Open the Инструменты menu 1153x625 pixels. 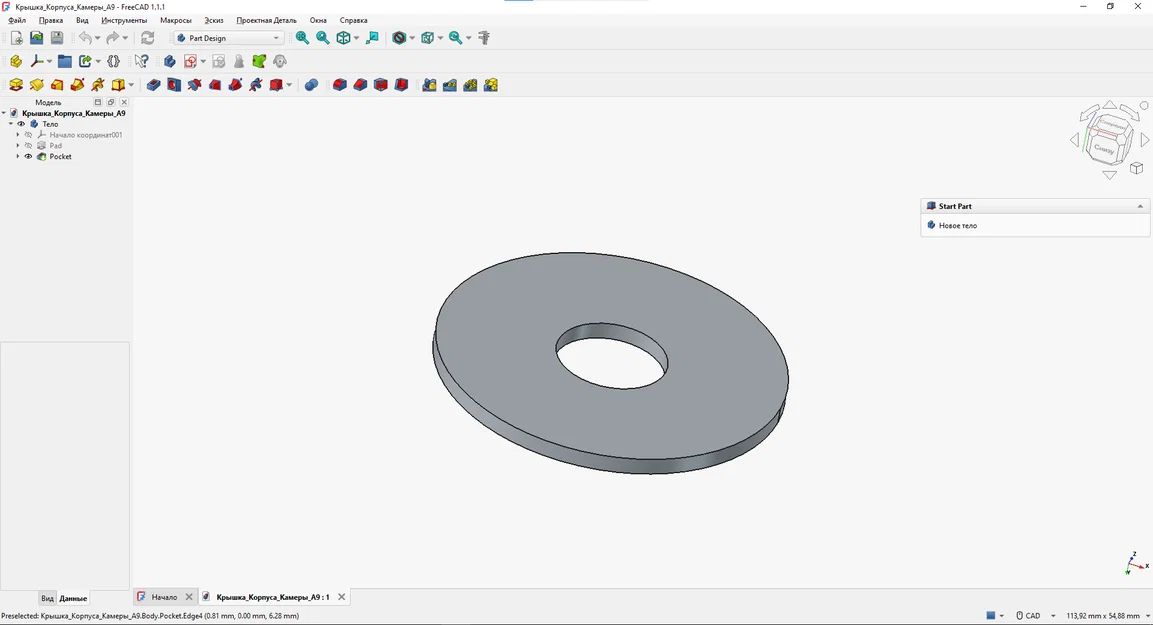(124, 21)
